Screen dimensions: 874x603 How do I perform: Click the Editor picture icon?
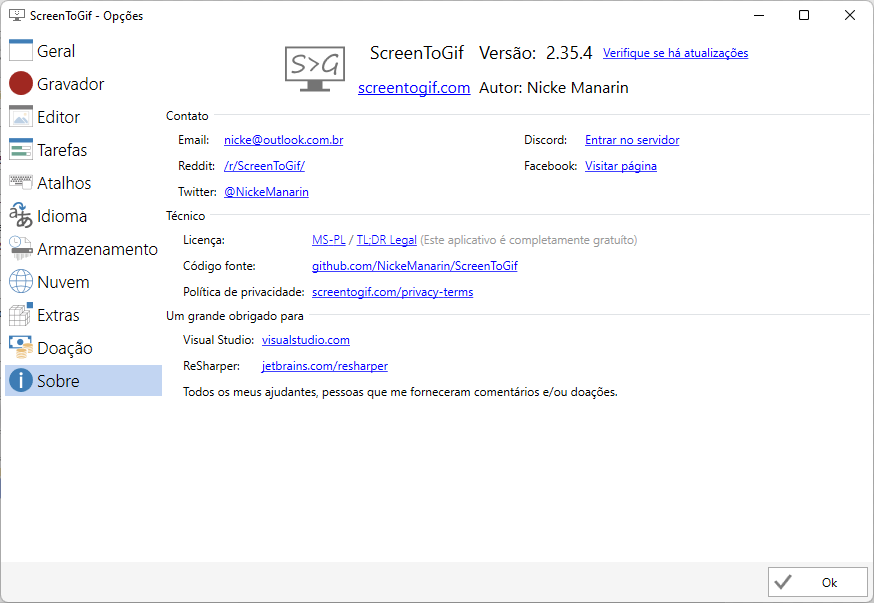click(x=21, y=116)
